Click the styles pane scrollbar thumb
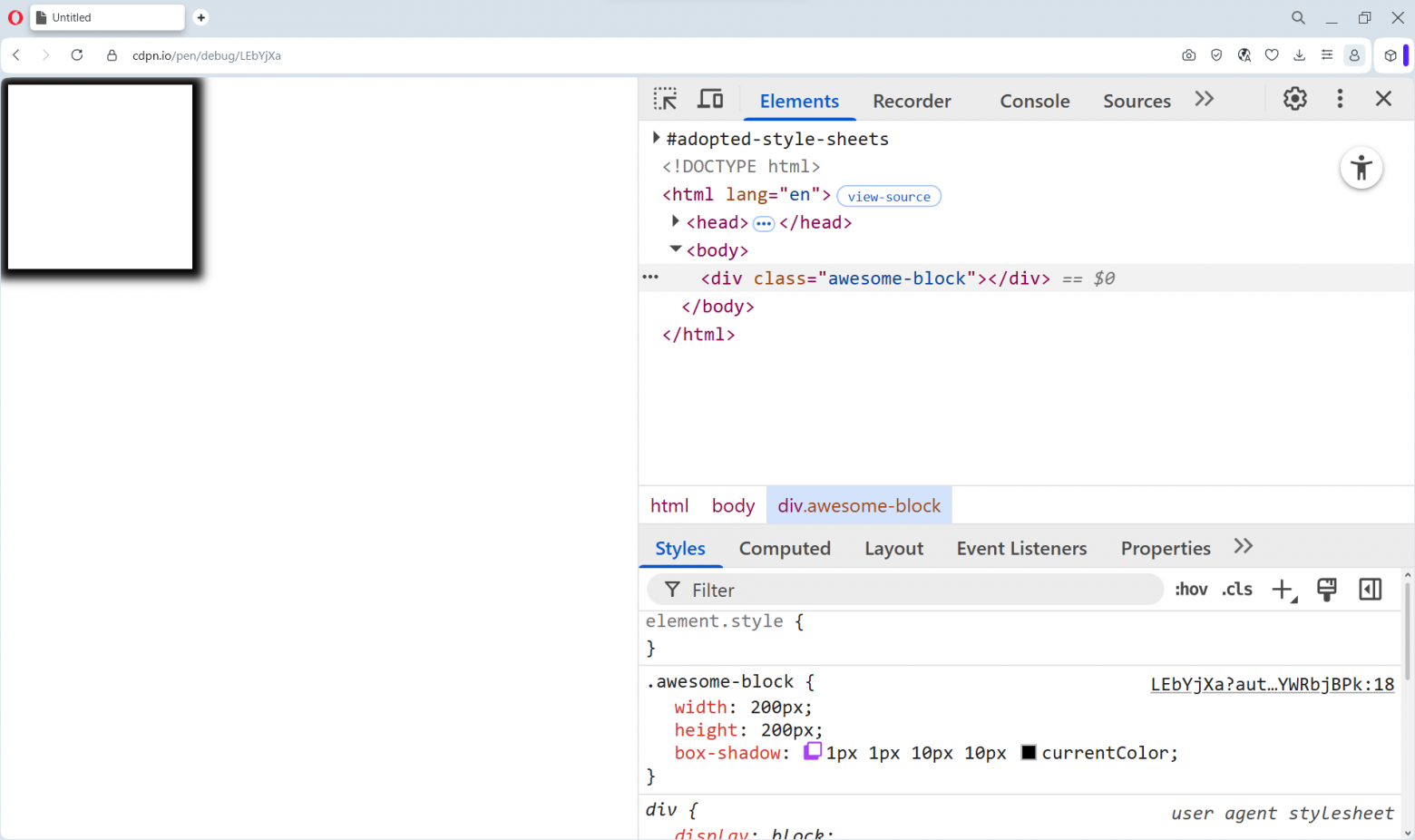Image resolution: width=1415 pixels, height=840 pixels. tap(1408, 631)
